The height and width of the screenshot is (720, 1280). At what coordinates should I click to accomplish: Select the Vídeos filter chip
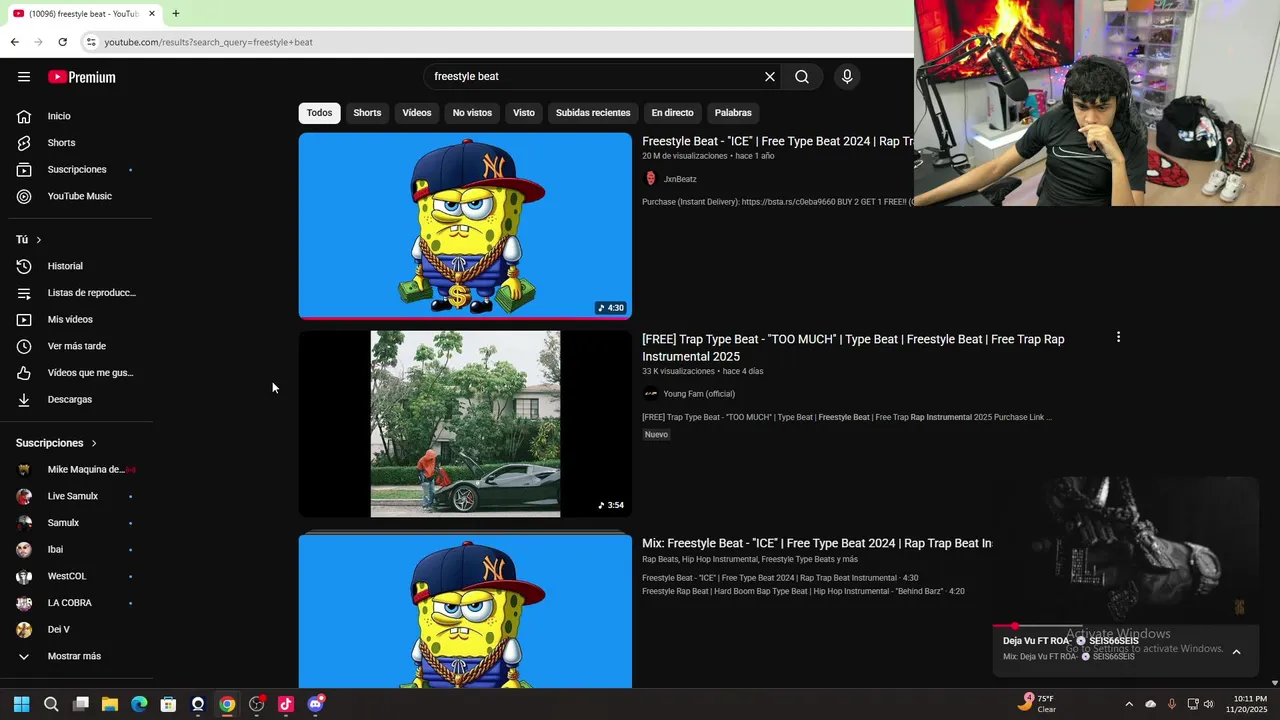pos(417,113)
